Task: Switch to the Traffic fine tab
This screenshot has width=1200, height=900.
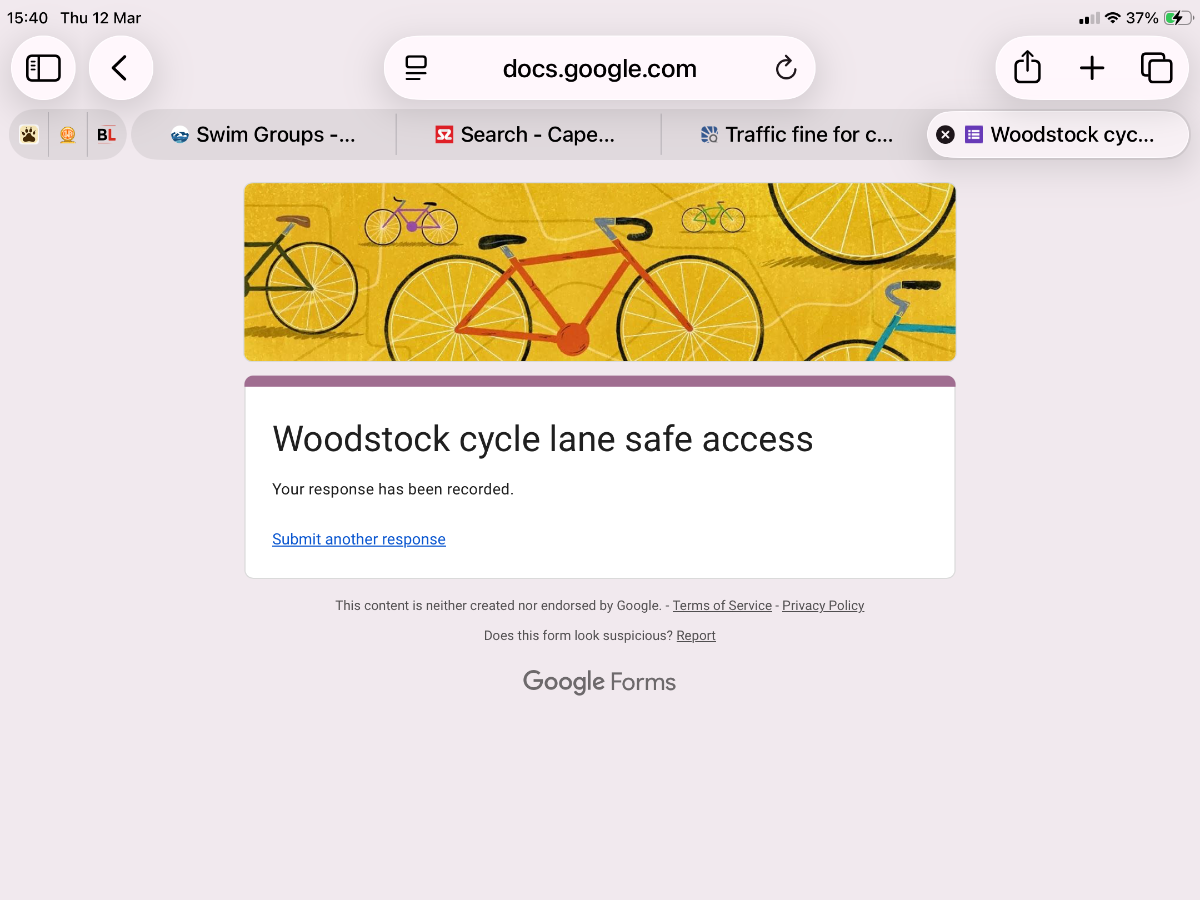Action: pos(796,135)
